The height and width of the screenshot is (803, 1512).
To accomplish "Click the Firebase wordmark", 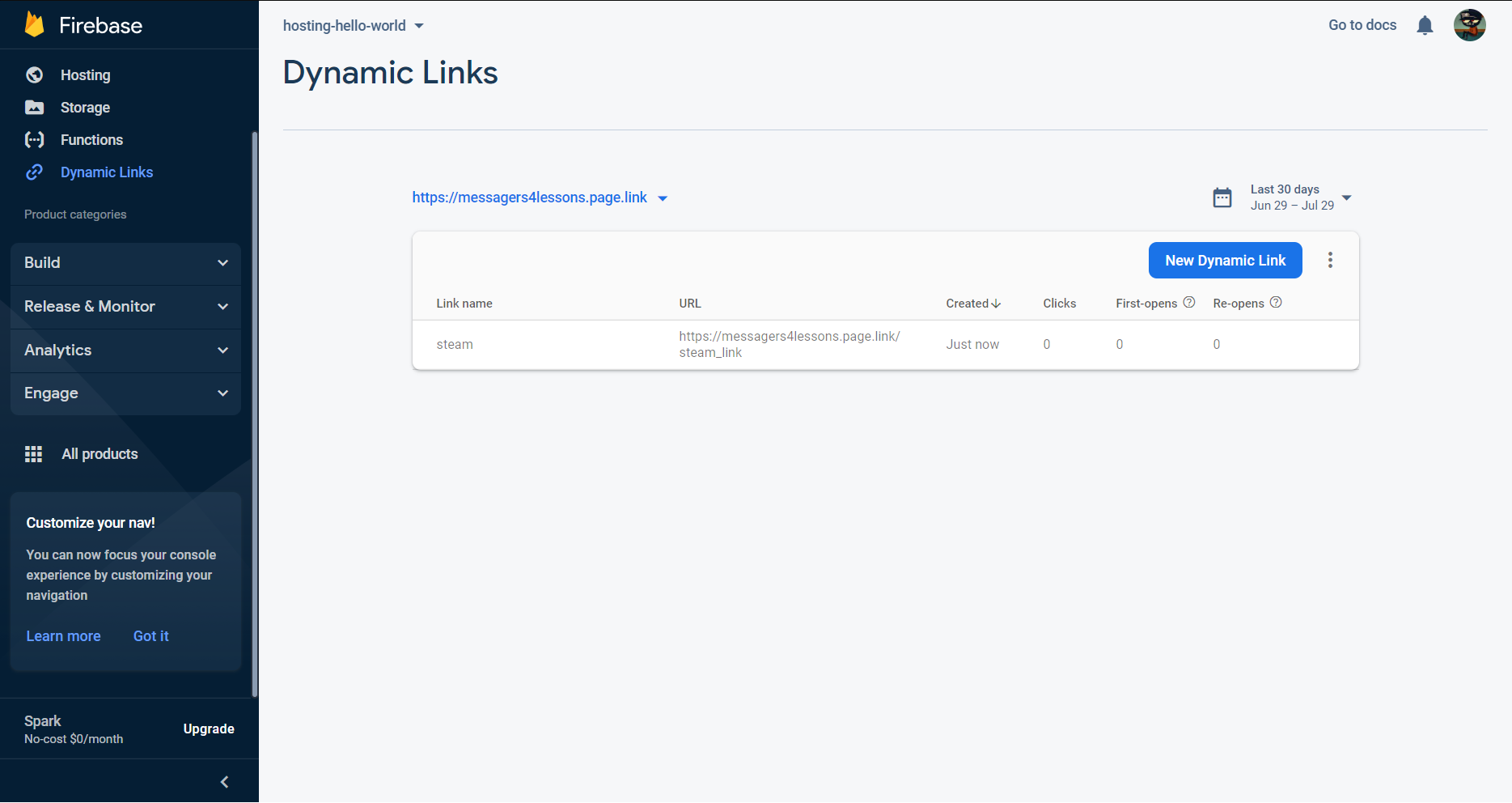I will 100,25.
